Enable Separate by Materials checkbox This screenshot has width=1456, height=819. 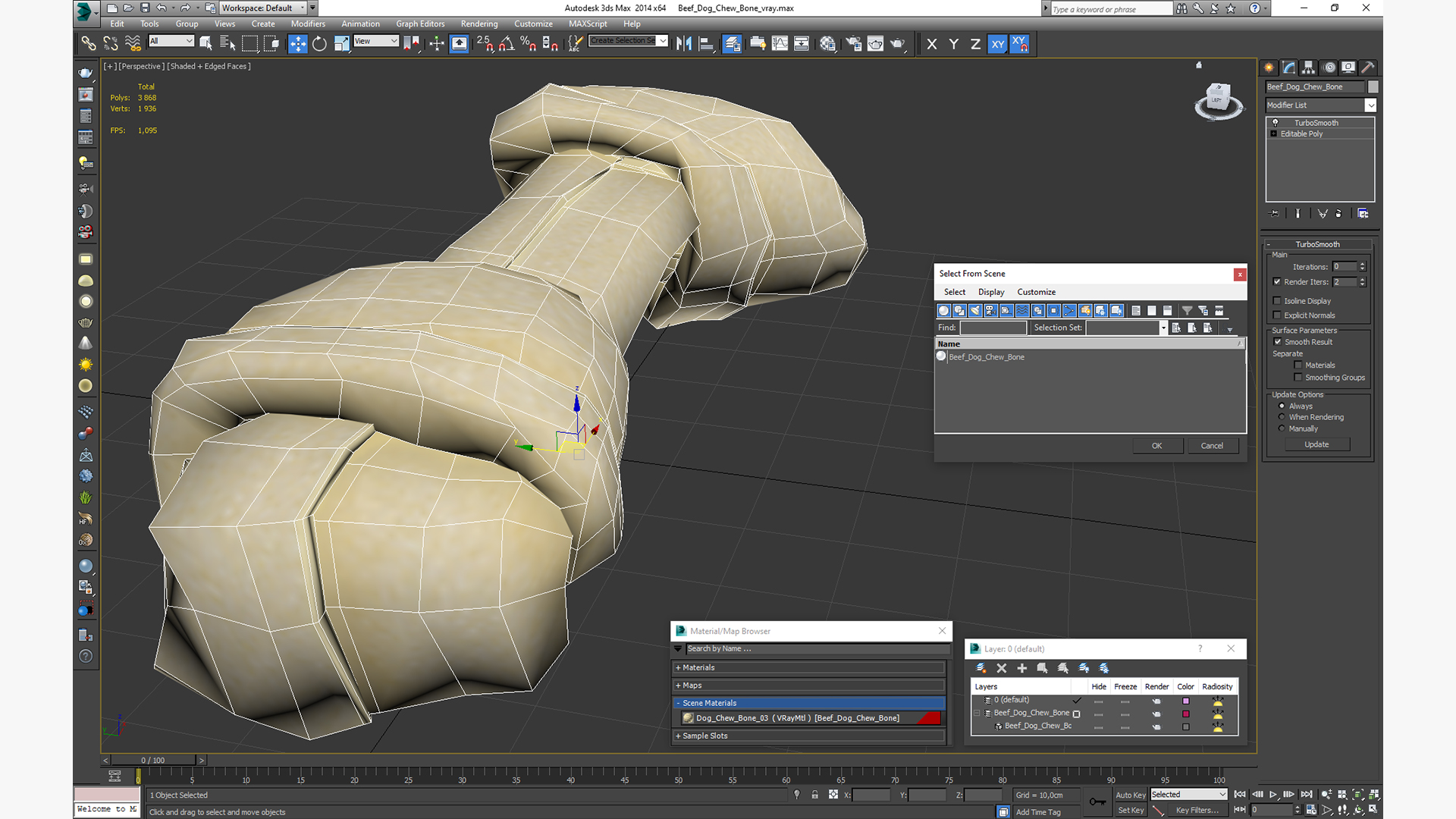[x=1298, y=366]
